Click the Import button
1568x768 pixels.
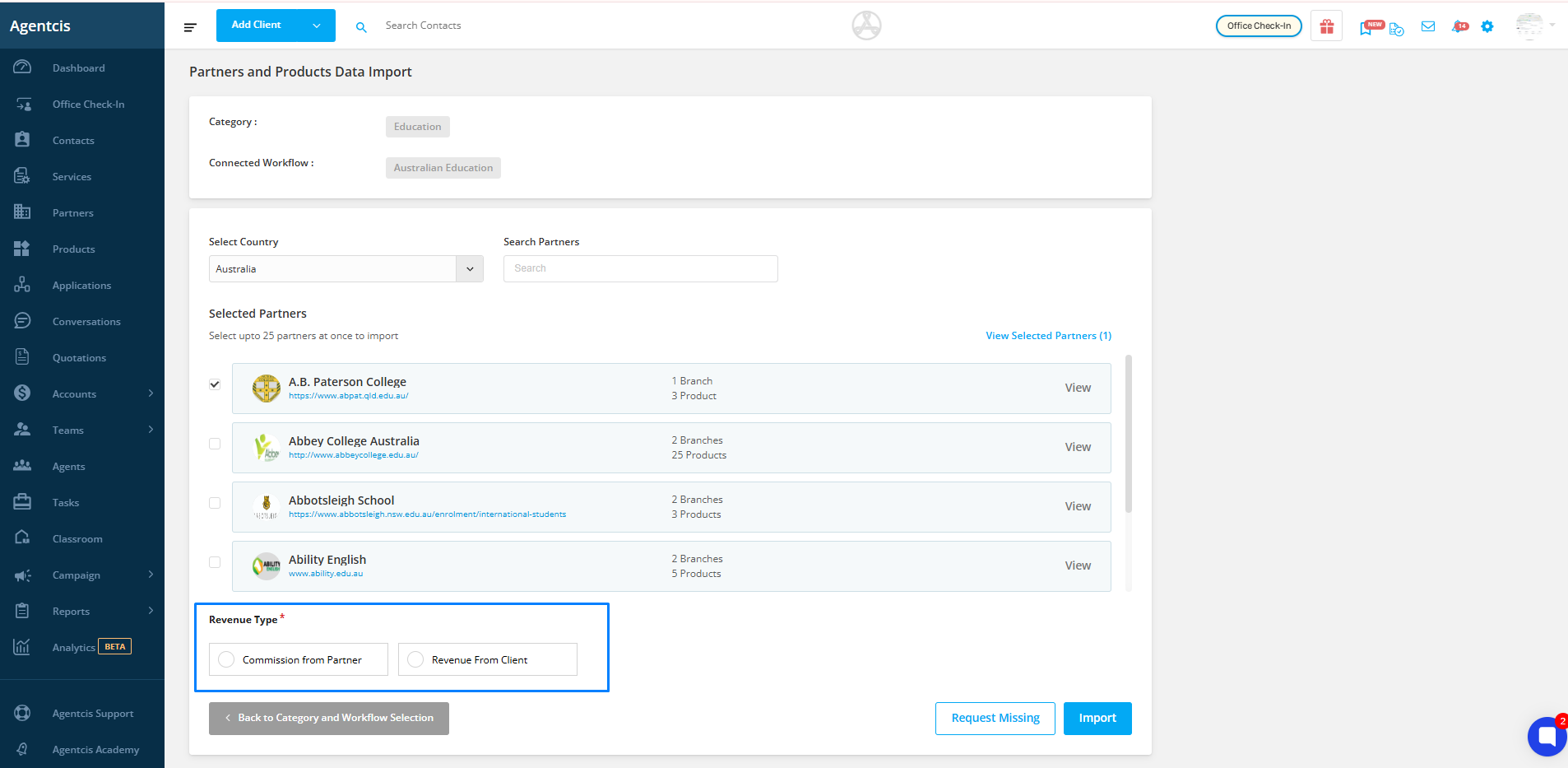(x=1097, y=719)
